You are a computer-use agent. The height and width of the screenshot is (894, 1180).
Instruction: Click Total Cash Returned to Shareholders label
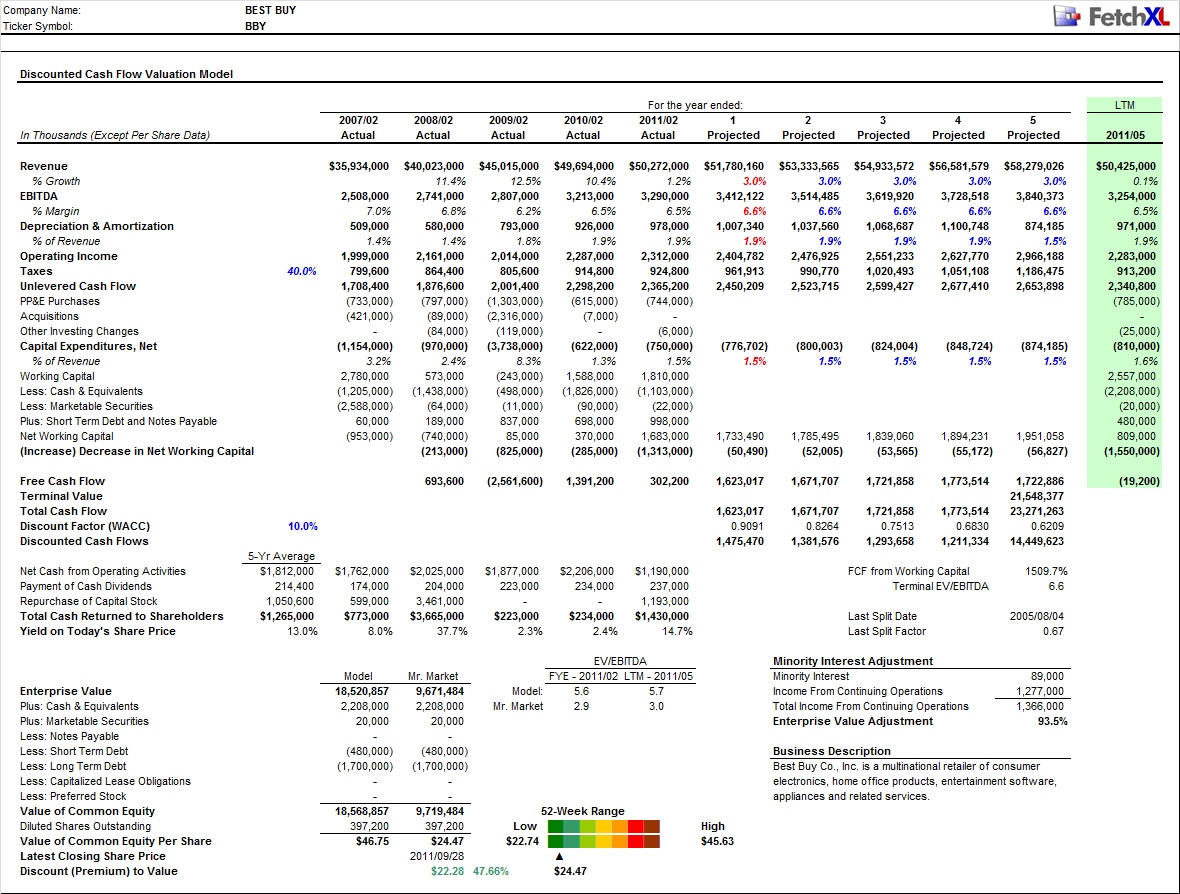[122, 616]
